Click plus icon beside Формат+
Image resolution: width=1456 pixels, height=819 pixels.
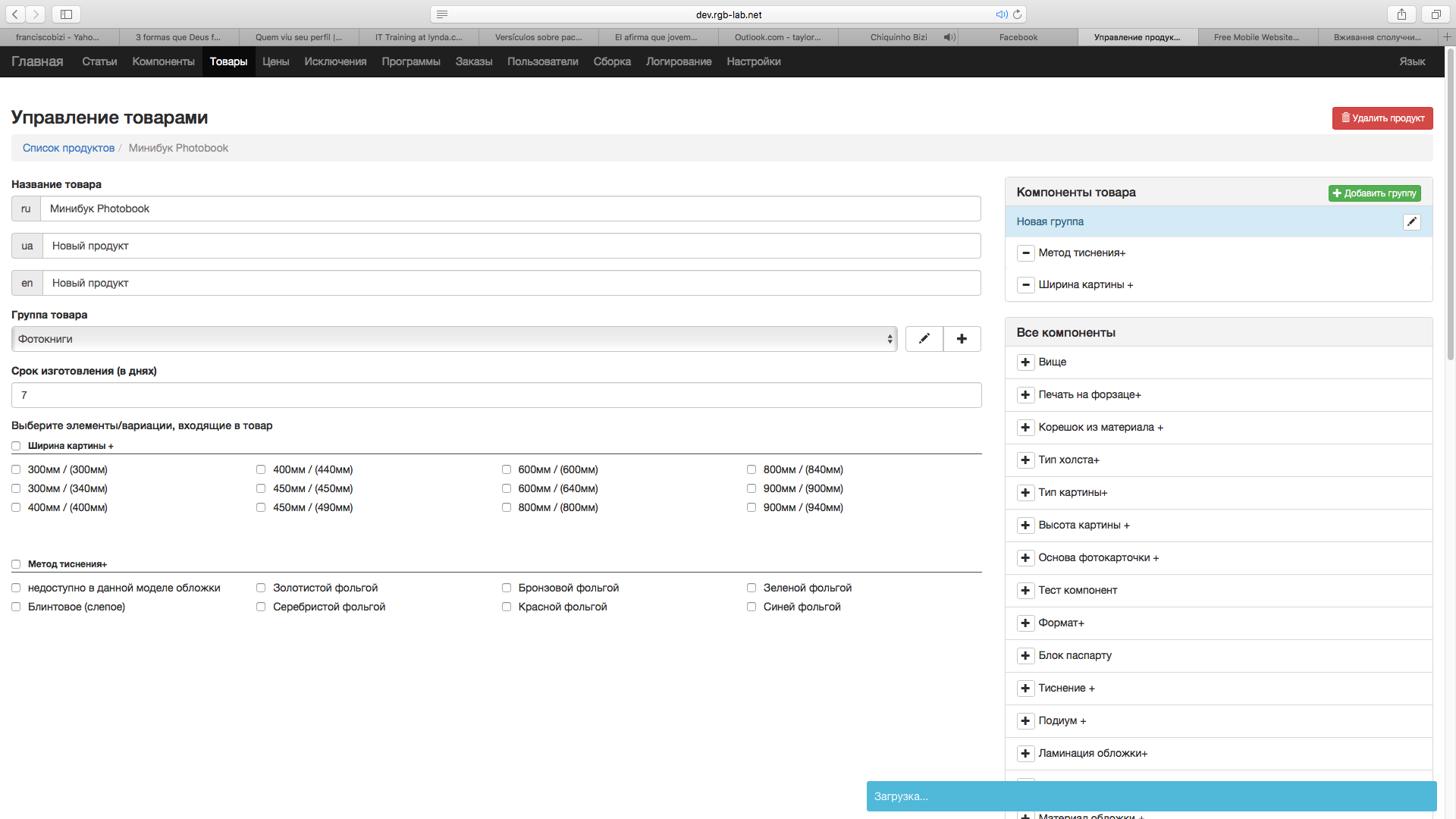1025,623
